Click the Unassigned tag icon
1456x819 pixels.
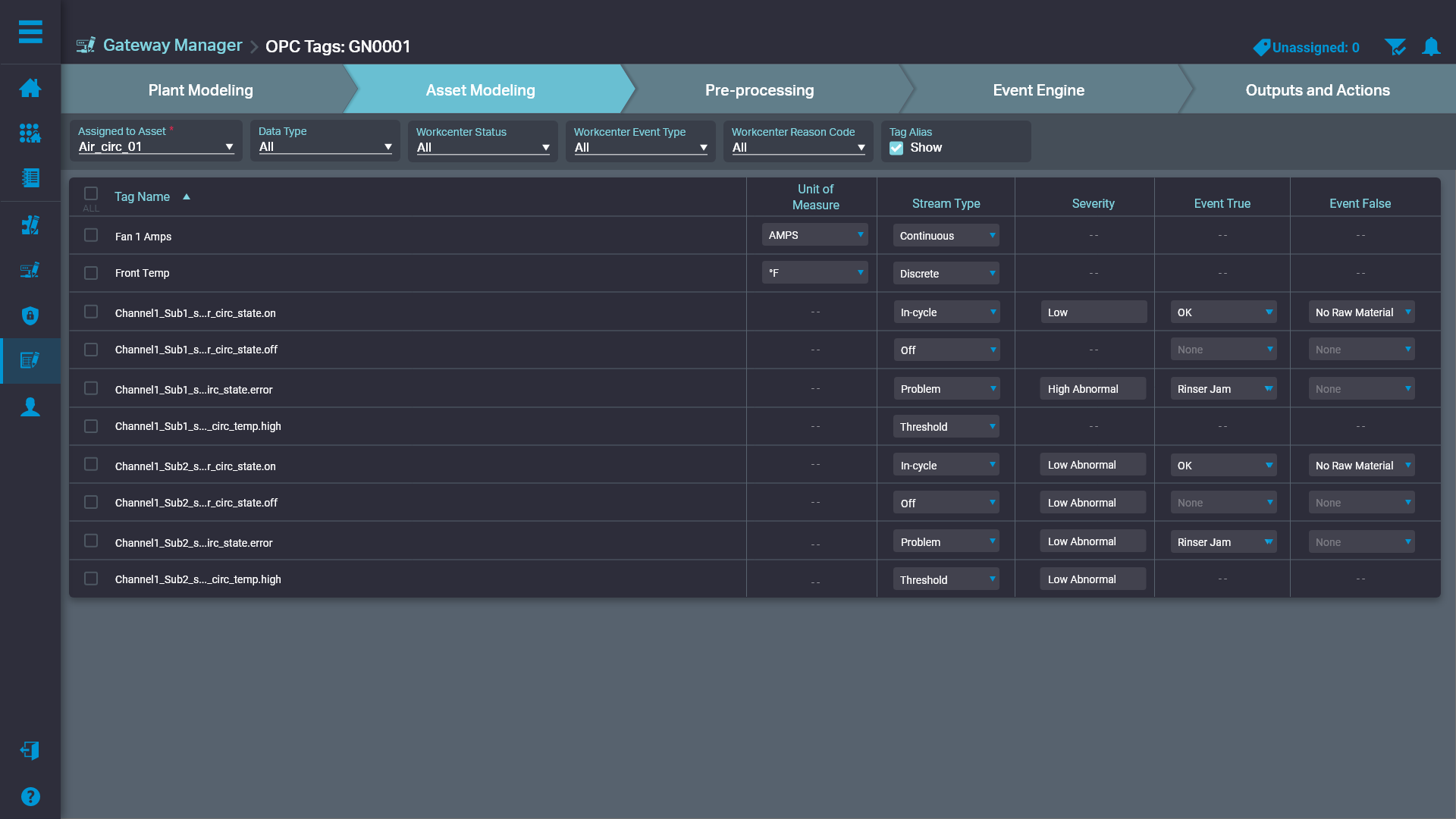pyautogui.click(x=1261, y=48)
